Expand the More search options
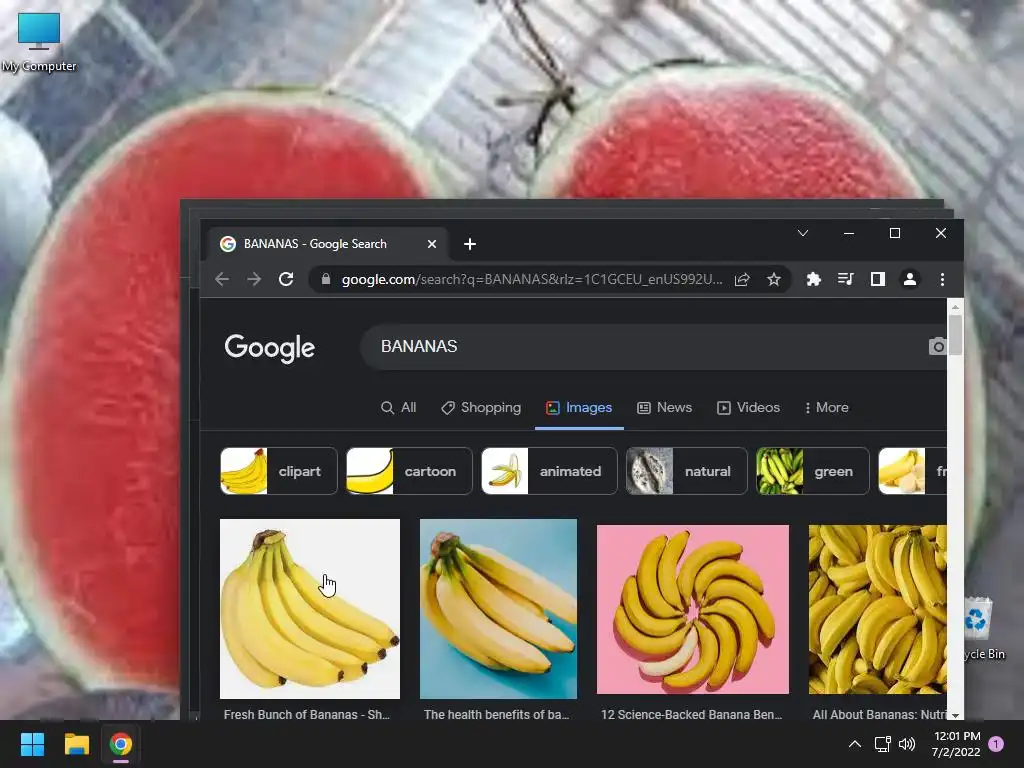1024x768 pixels. pyautogui.click(x=827, y=408)
